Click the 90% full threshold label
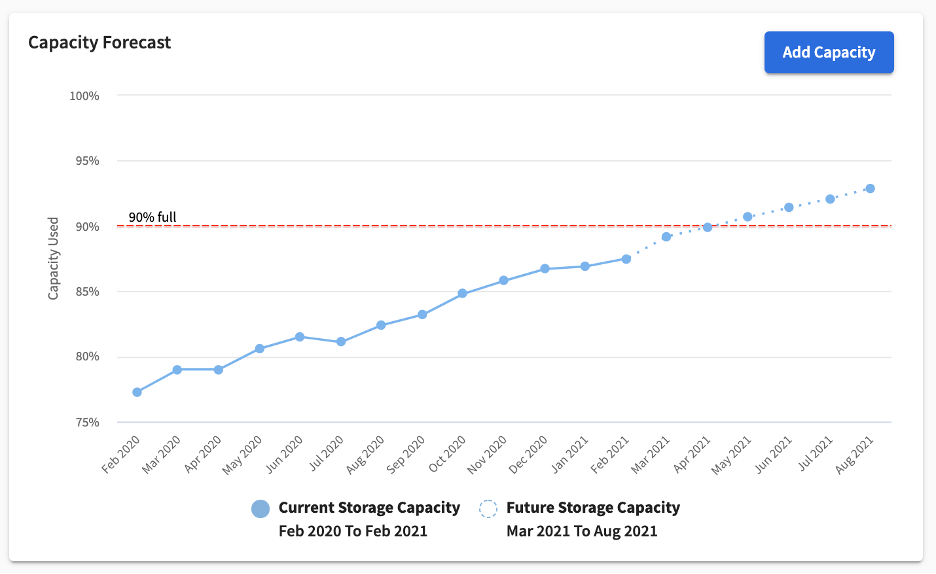The image size is (936, 574). coord(152,217)
